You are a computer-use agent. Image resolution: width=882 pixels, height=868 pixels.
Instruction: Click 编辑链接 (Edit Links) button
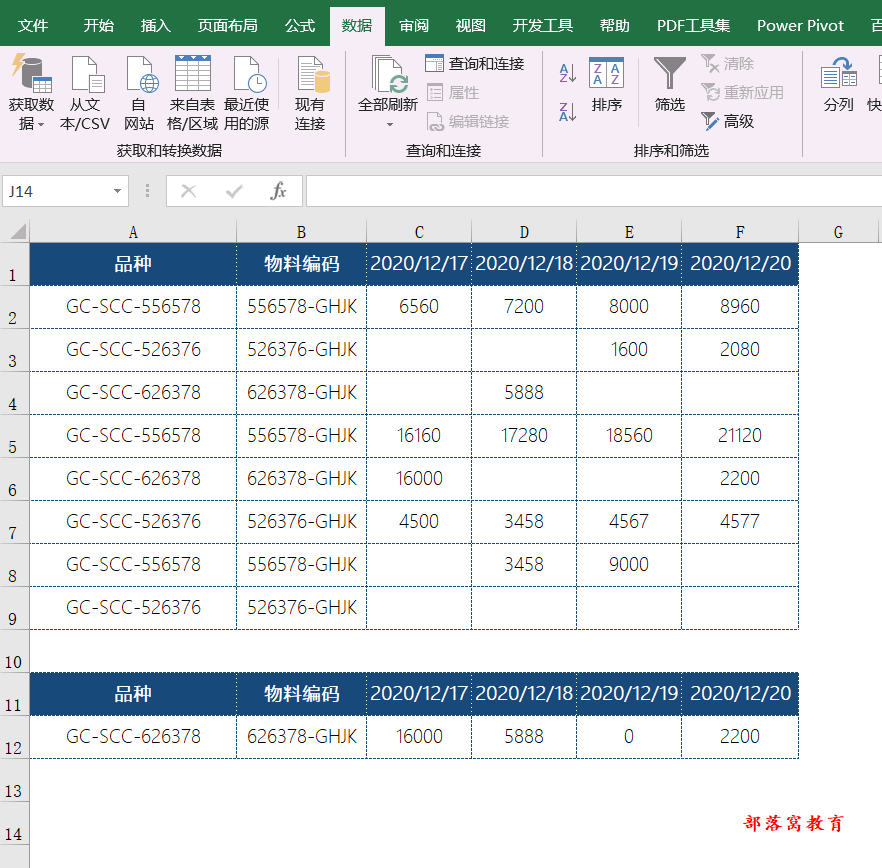(x=467, y=122)
